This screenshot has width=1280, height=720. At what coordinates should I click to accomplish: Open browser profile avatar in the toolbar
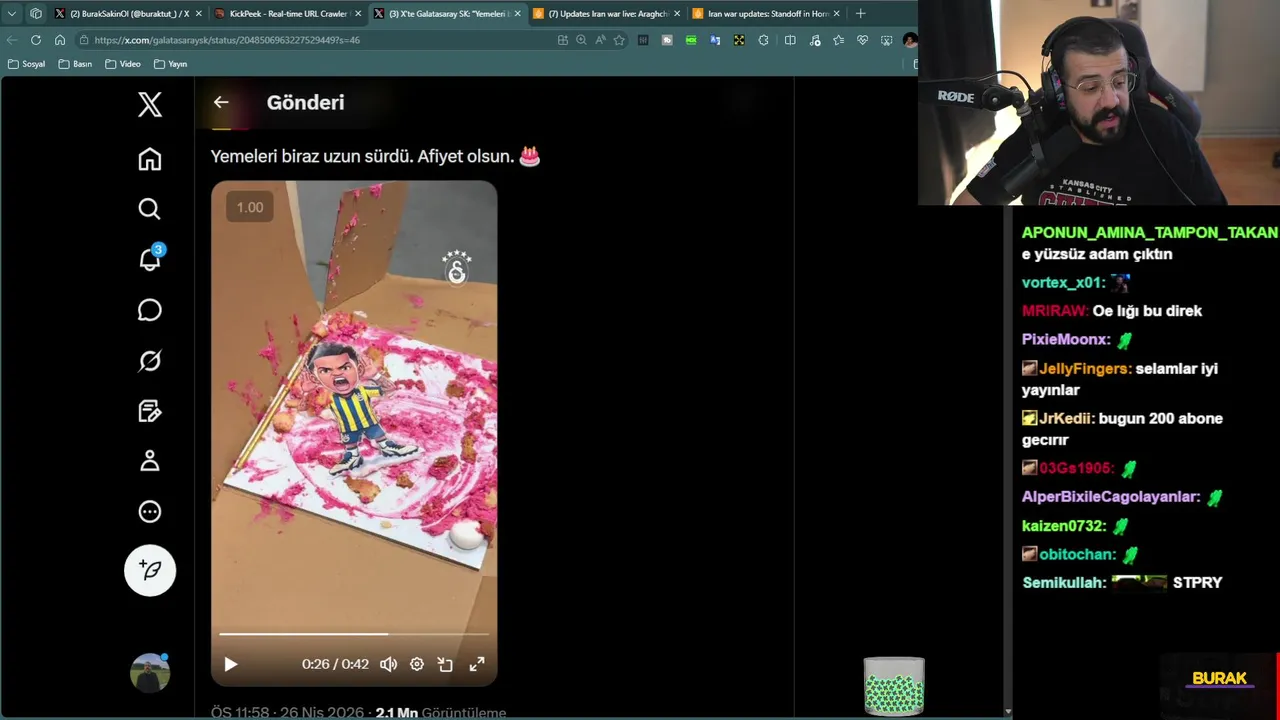pos(909,40)
